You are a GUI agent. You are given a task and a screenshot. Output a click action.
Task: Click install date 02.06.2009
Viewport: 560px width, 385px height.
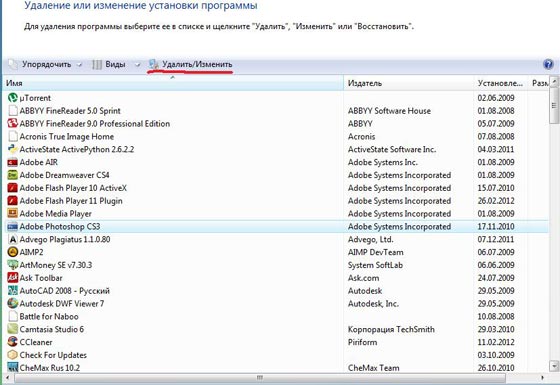pyautogui.click(x=496, y=98)
